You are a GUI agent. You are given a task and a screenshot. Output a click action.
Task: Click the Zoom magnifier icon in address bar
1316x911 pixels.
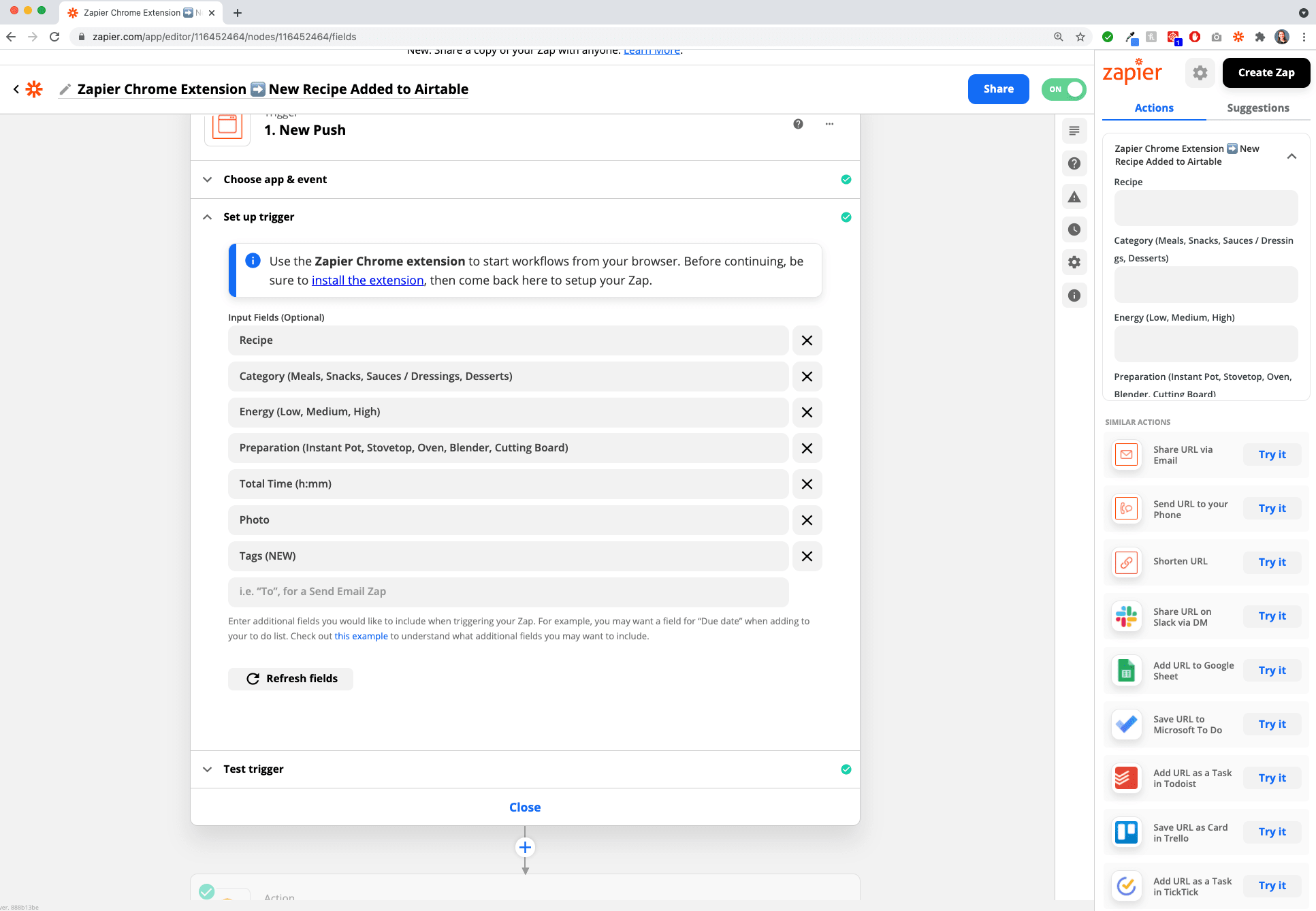(1059, 37)
